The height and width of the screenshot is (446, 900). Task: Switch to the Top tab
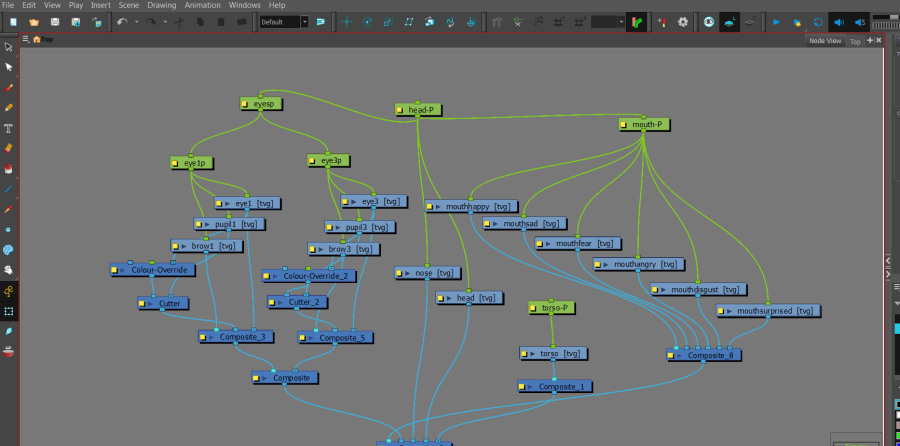tap(855, 41)
